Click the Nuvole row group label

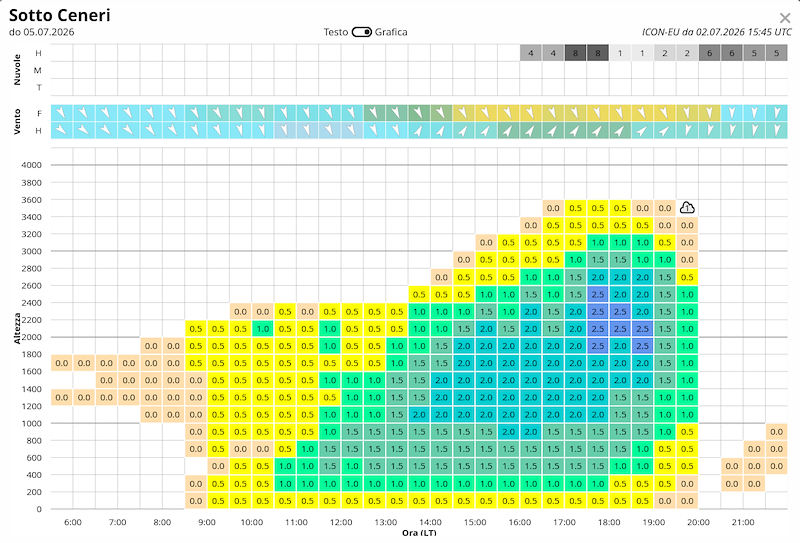point(17,70)
